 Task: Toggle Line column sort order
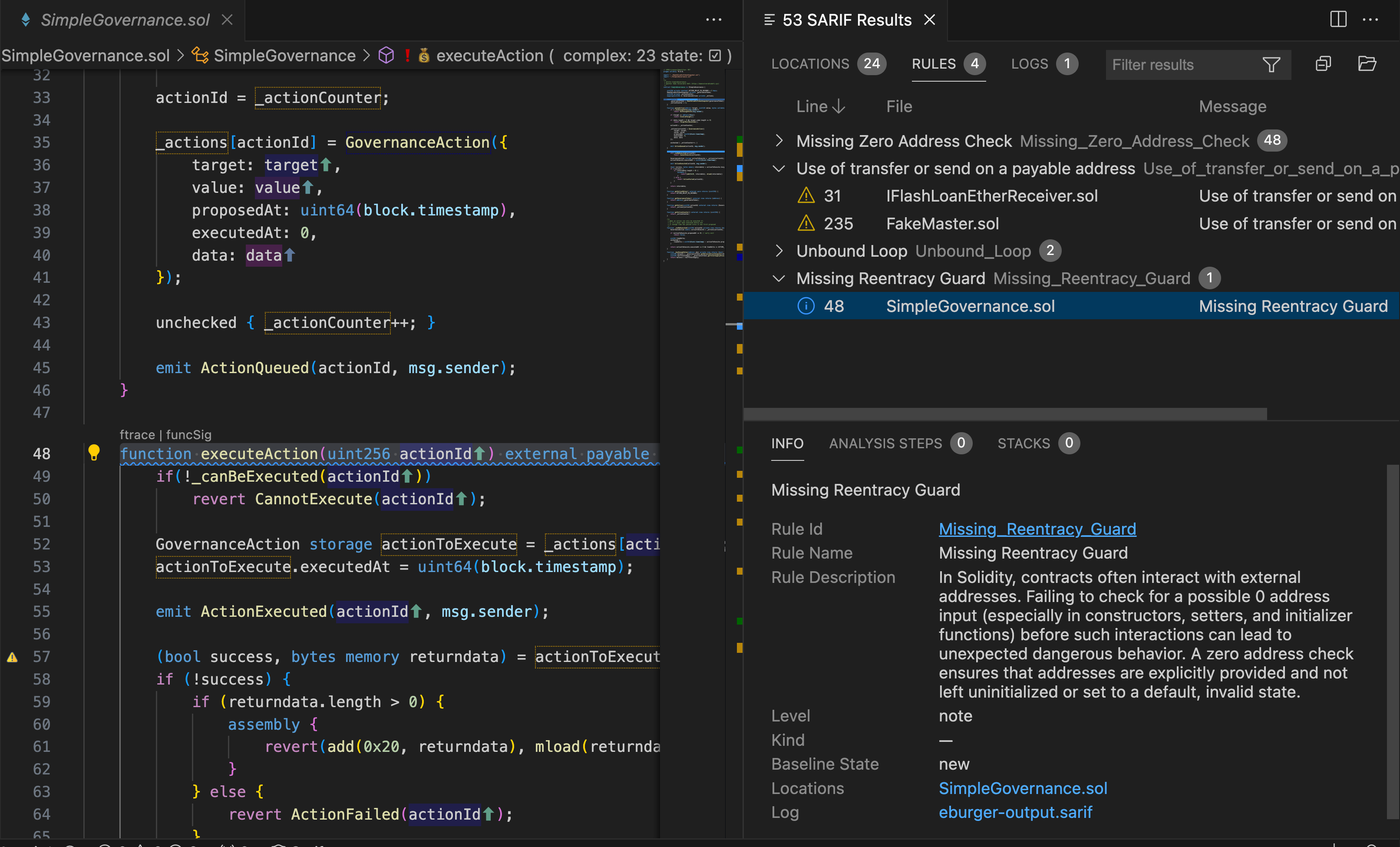pyautogui.click(x=821, y=106)
